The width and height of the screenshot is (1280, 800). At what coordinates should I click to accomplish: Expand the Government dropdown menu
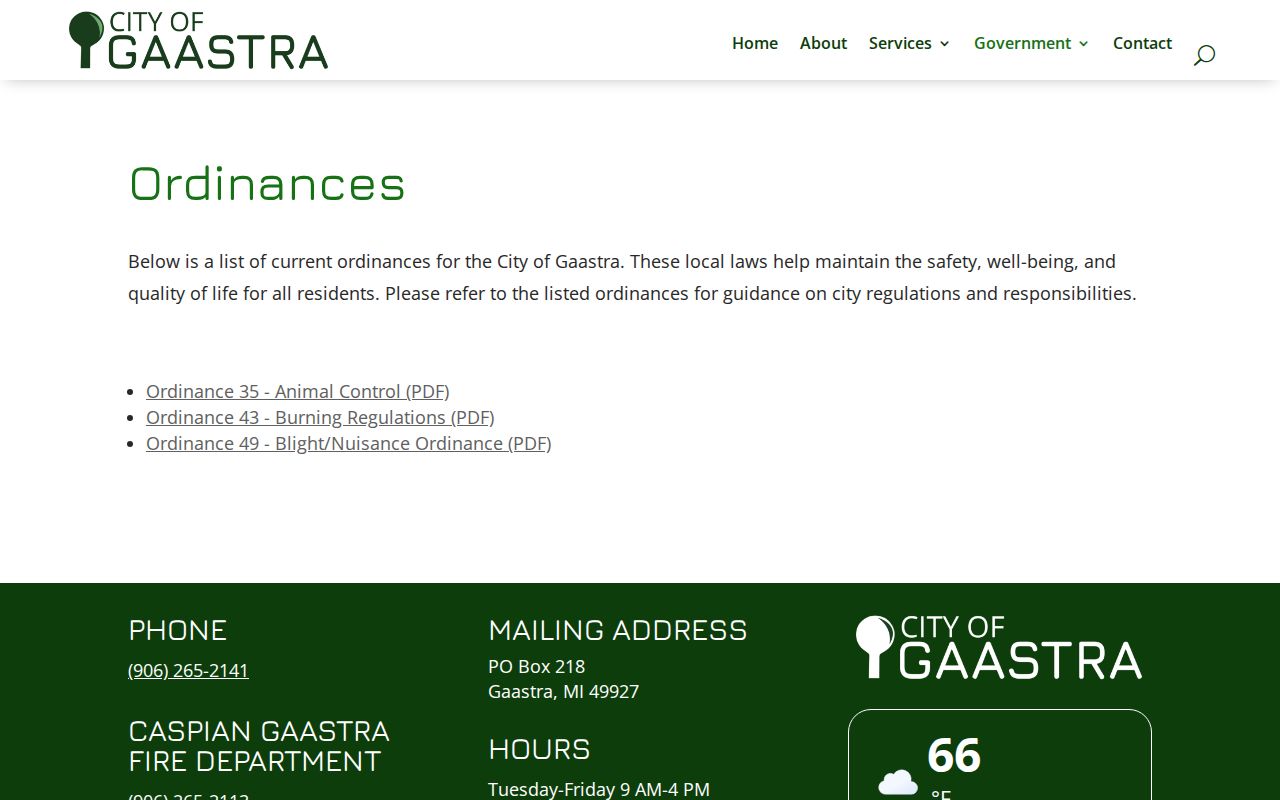click(1031, 43)
